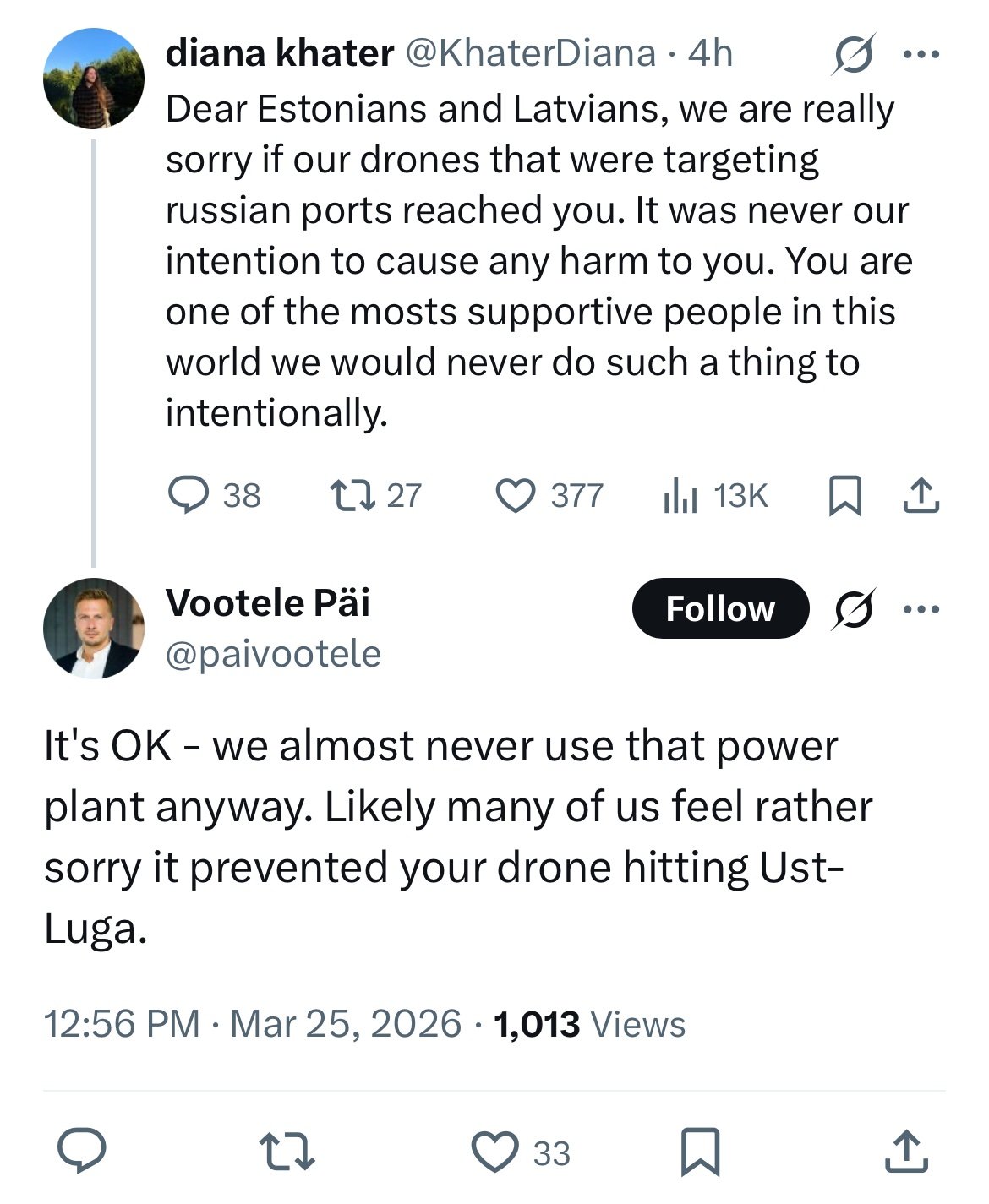This screenshot has width=989, height=1204.
Task: Open Vootele Päi's profile picture
Action: (x=94, y=629)
